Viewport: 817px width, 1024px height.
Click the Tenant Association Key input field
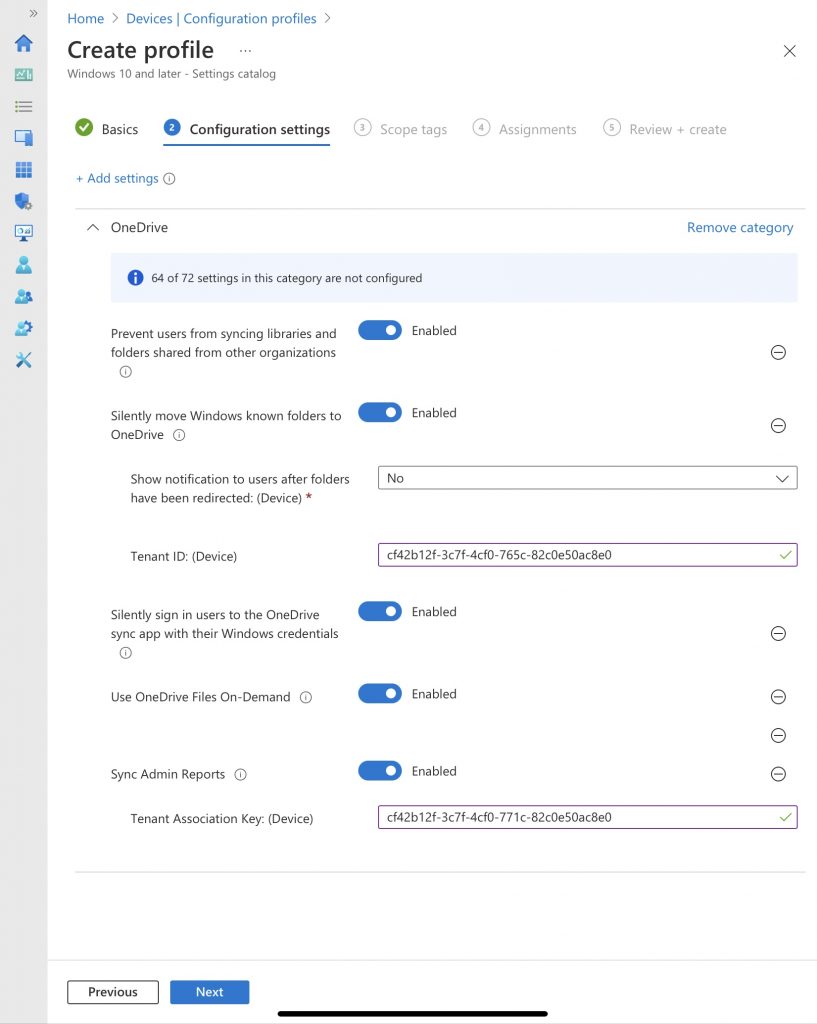(587, 818)
